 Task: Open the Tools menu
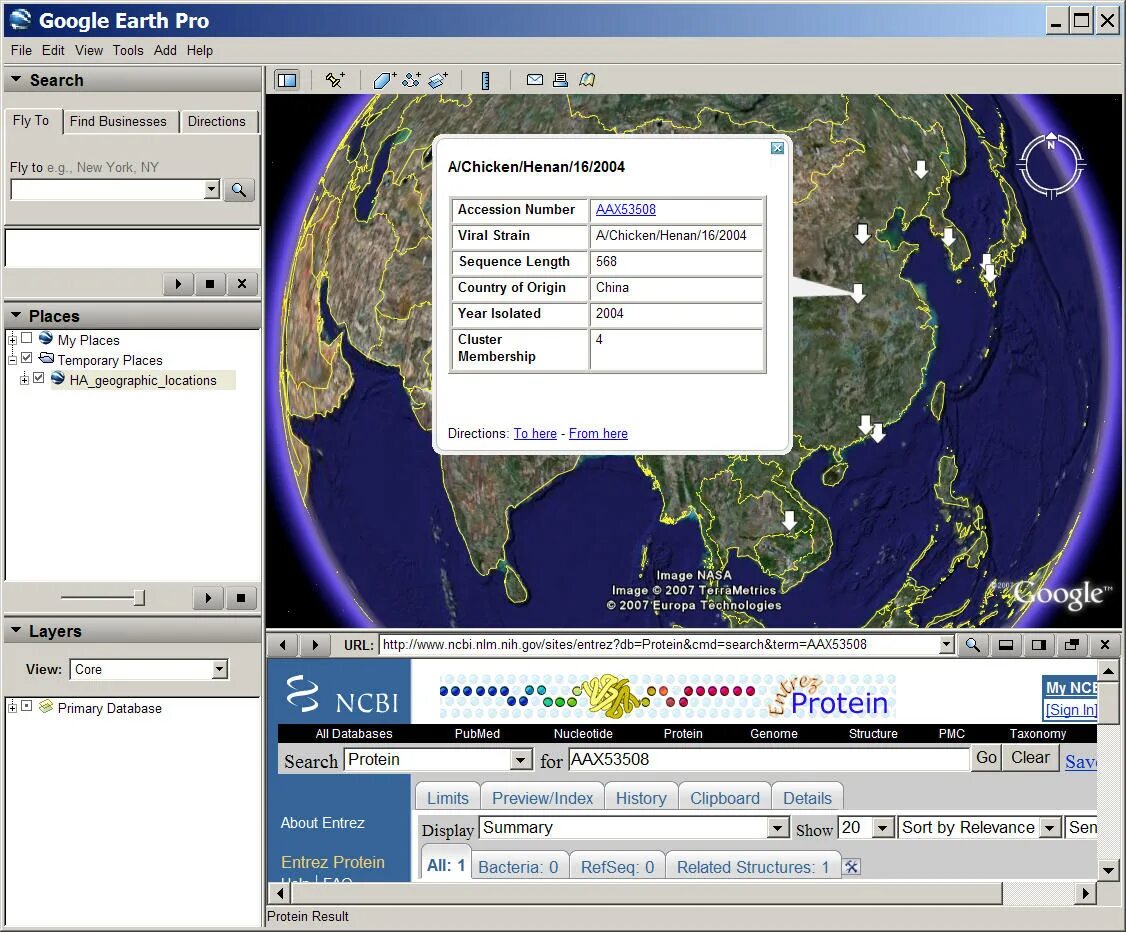[128, 50]
